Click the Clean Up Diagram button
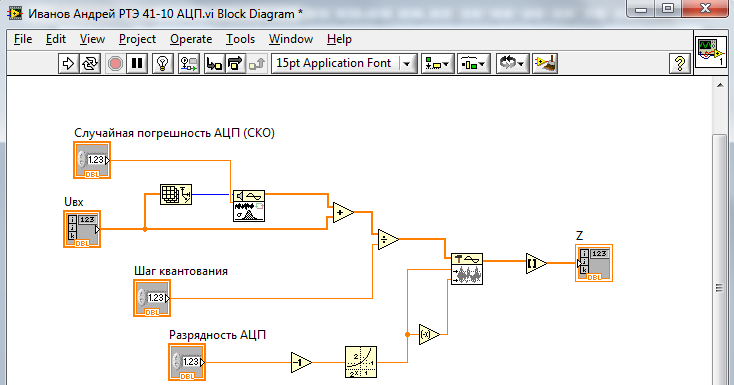 (x=545, y=63)
